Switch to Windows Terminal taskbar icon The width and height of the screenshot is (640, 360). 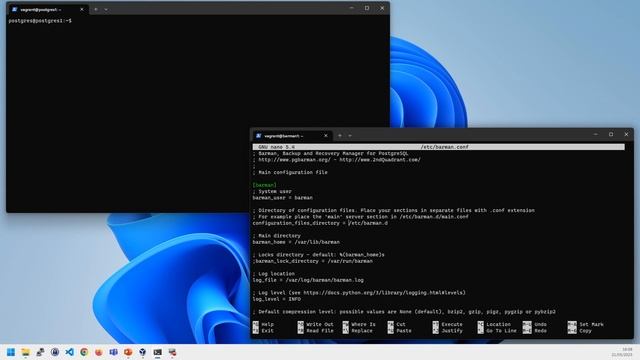tap(158, 352)
